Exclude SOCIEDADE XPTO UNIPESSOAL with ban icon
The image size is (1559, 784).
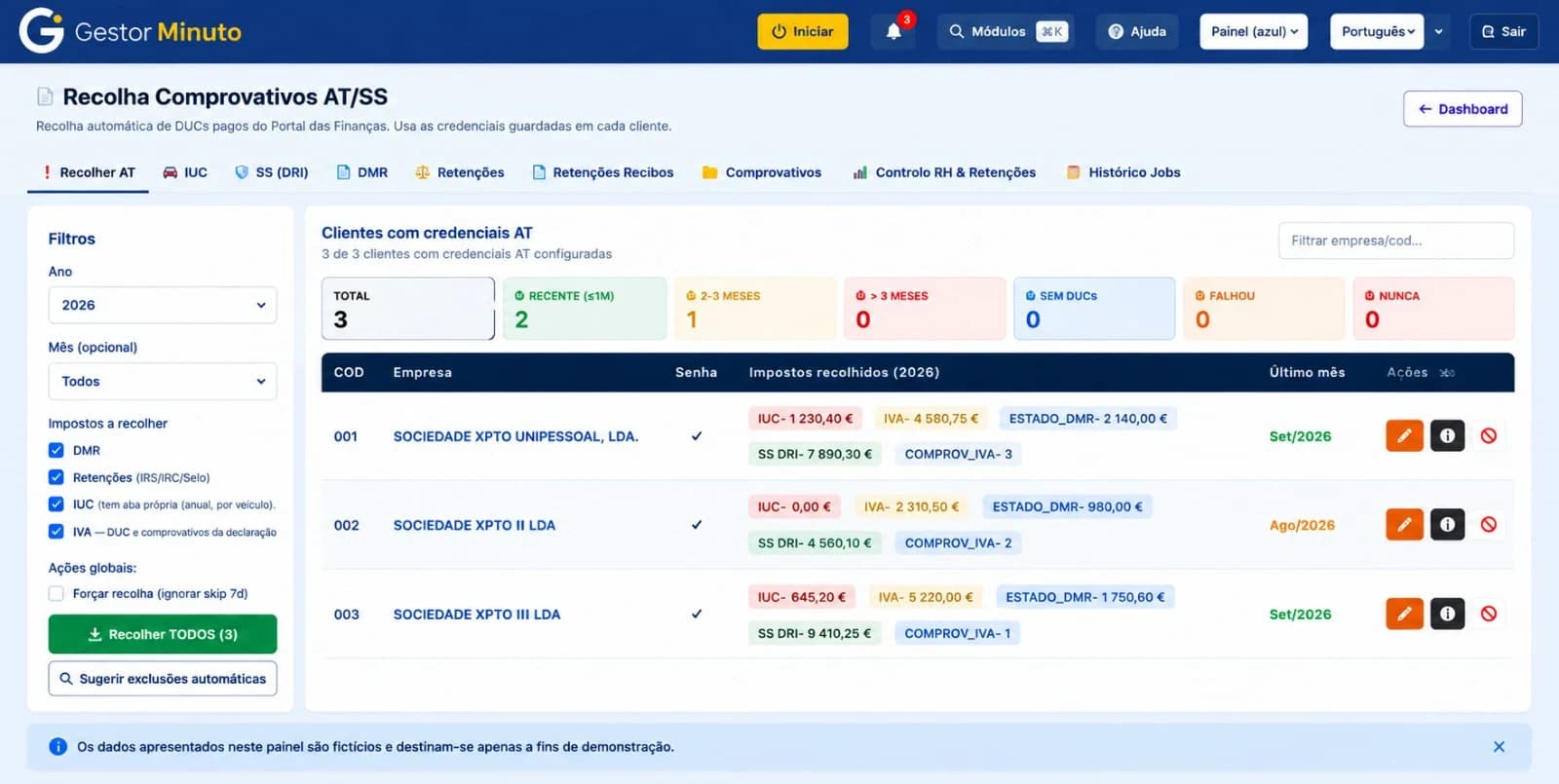click(1489, 435)
